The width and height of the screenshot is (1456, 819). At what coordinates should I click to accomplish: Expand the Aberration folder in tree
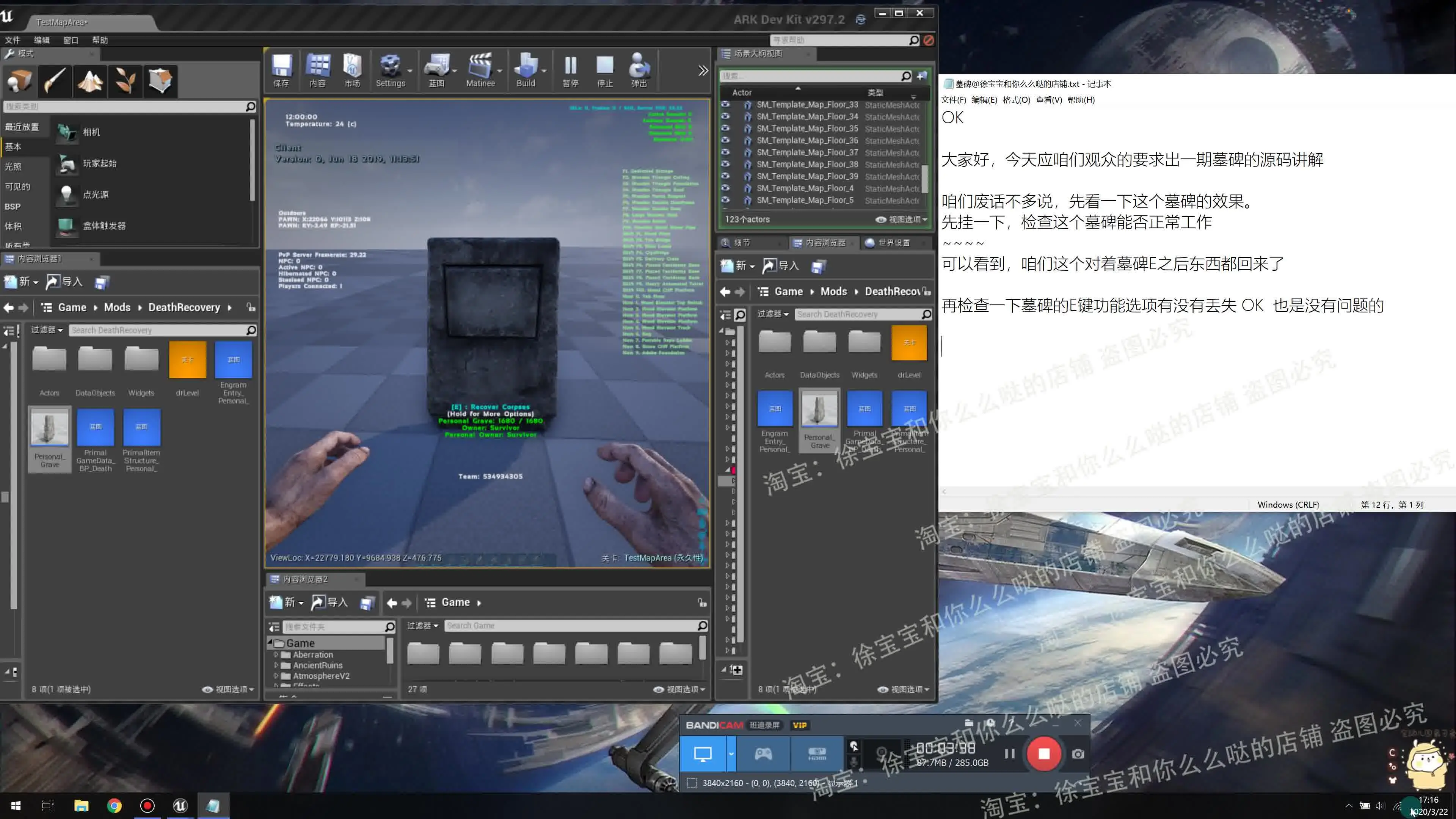tap(276, 654)
